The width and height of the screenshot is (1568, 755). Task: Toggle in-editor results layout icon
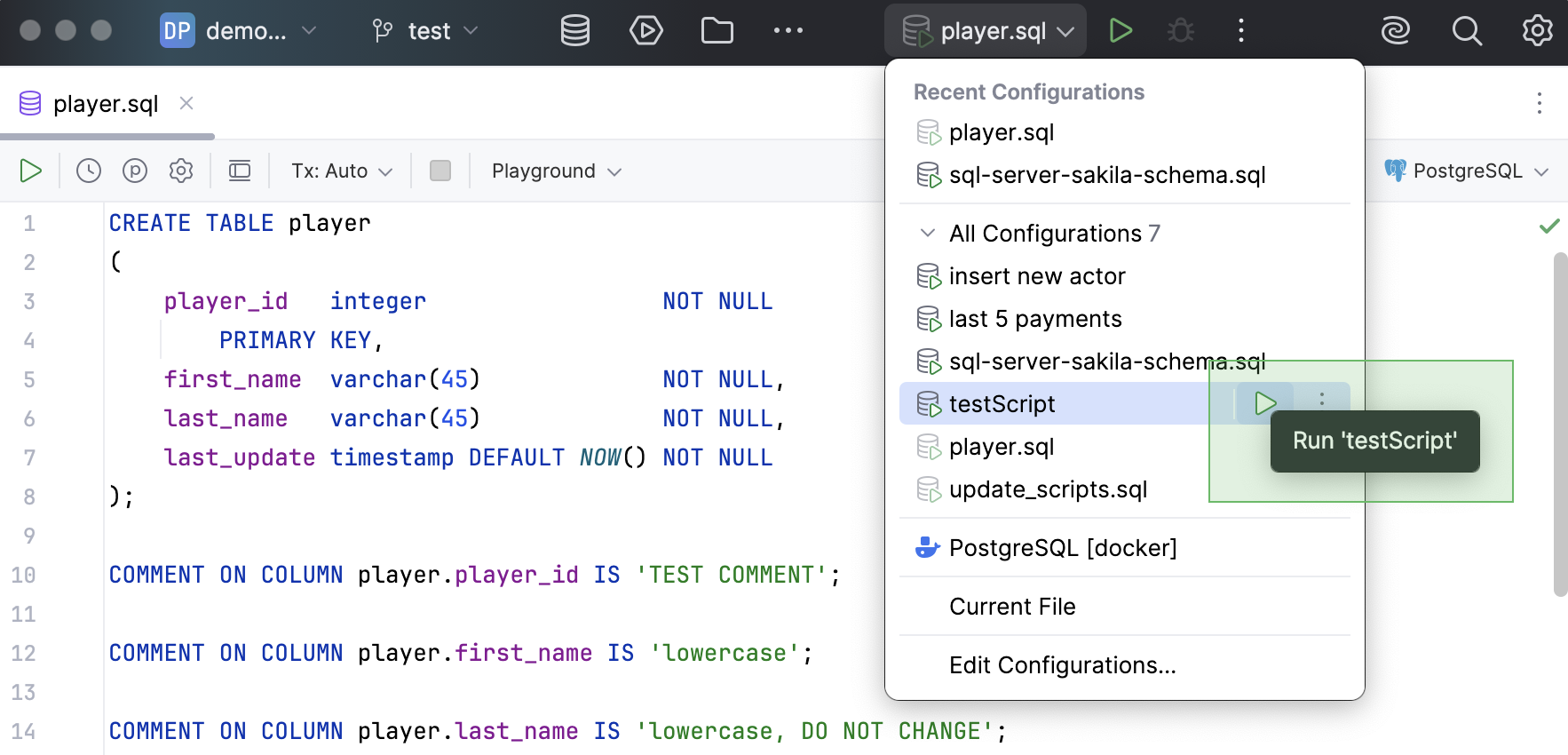240,171
